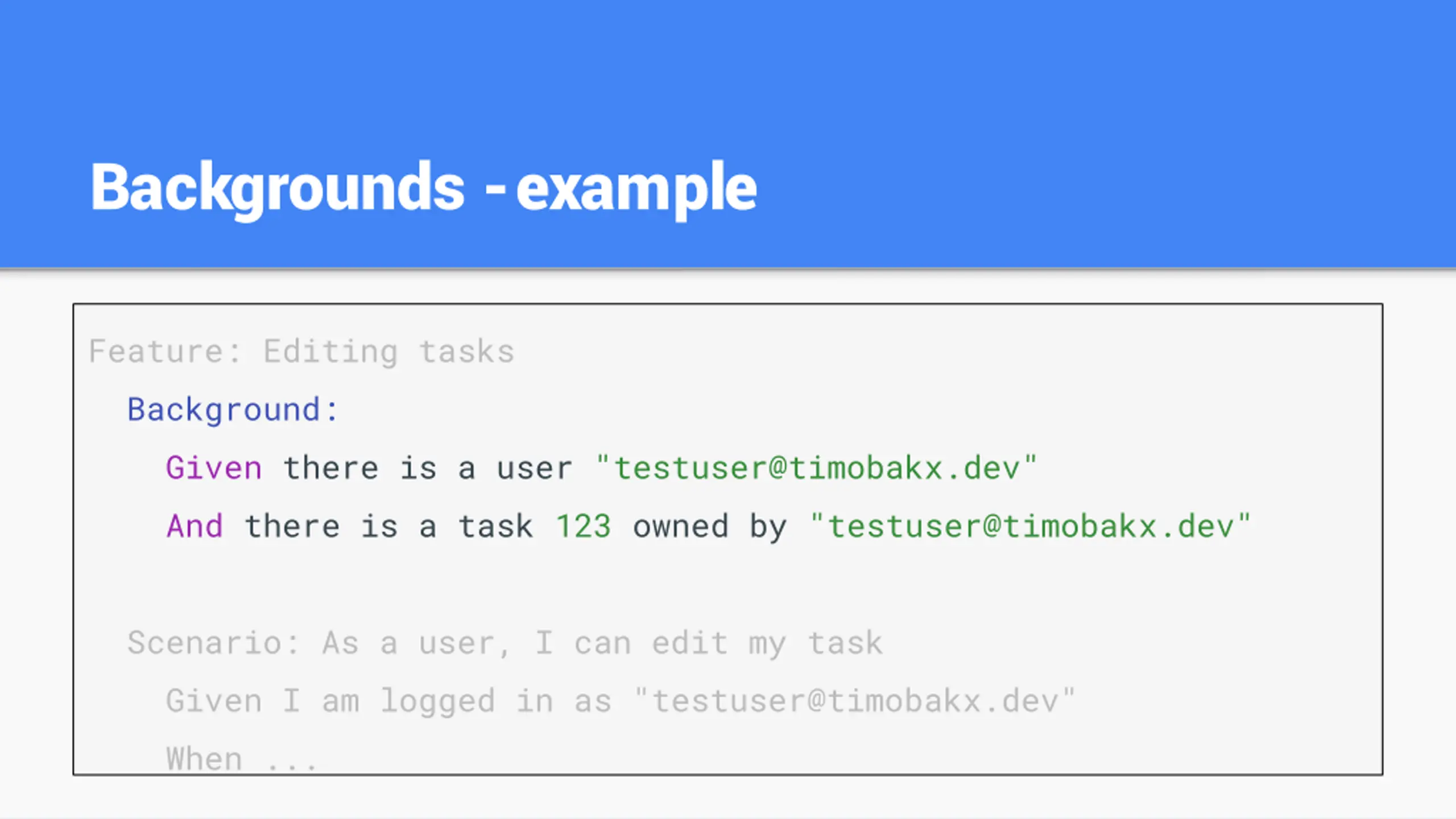Click the words "there is a user"

(428, 468)
